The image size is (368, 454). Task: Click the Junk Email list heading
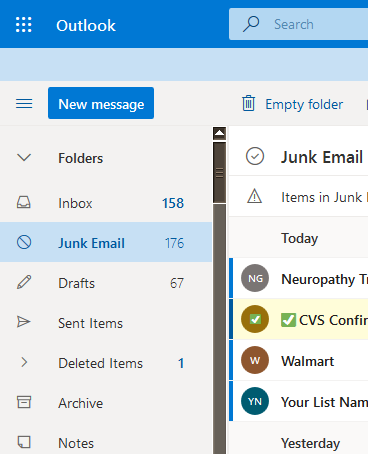coord(322,157)
